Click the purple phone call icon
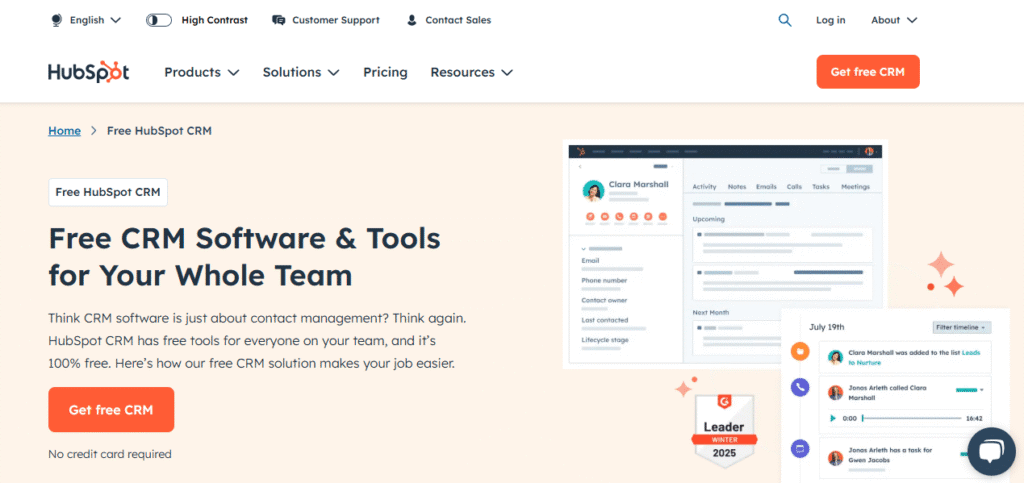Screen dimensions: 1024x483 (800, 387)
